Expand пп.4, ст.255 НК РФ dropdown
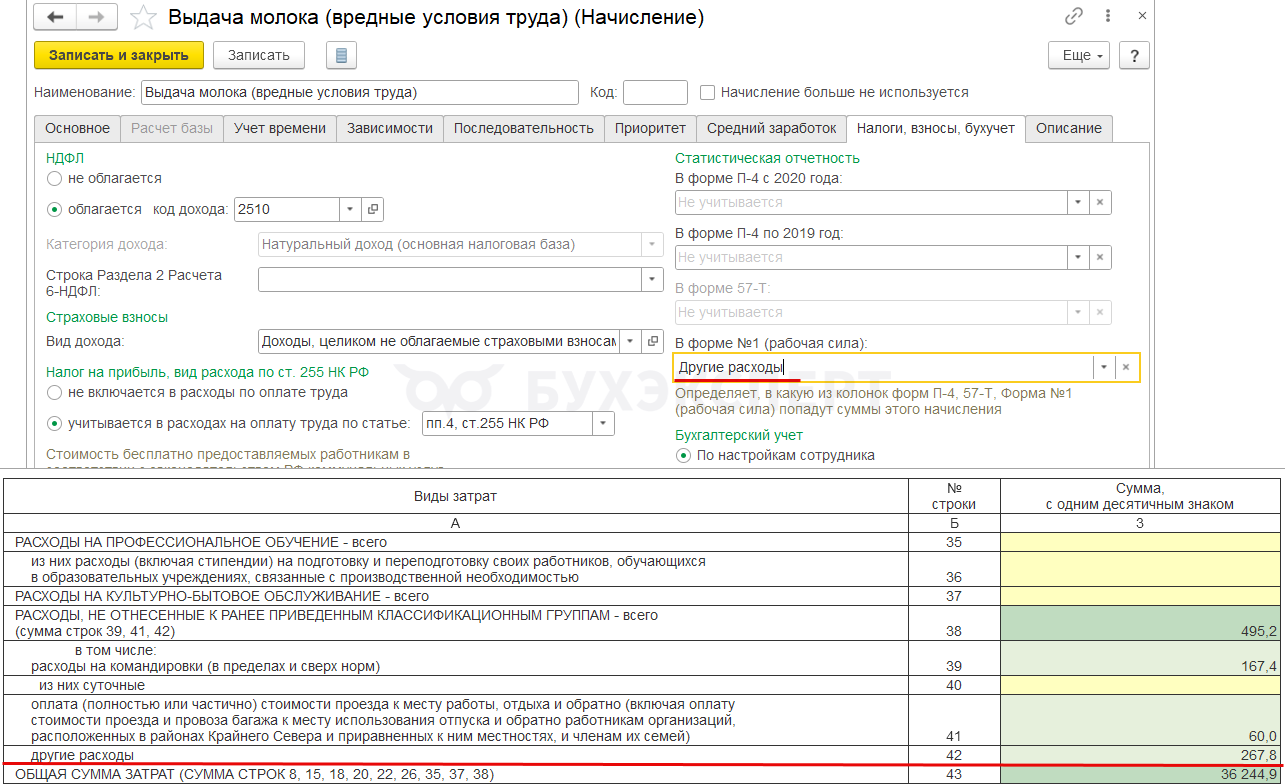 (x=603, y=423)
